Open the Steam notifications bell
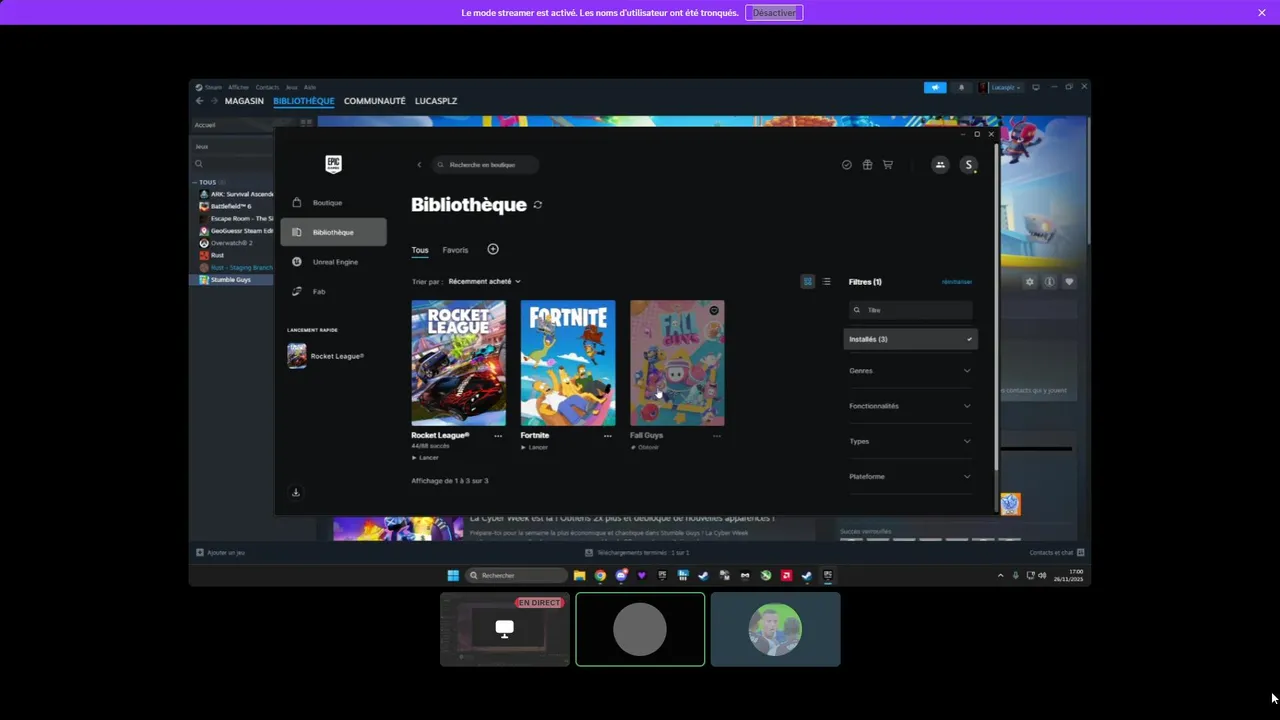1280x720 pixels. coord(962,87)
